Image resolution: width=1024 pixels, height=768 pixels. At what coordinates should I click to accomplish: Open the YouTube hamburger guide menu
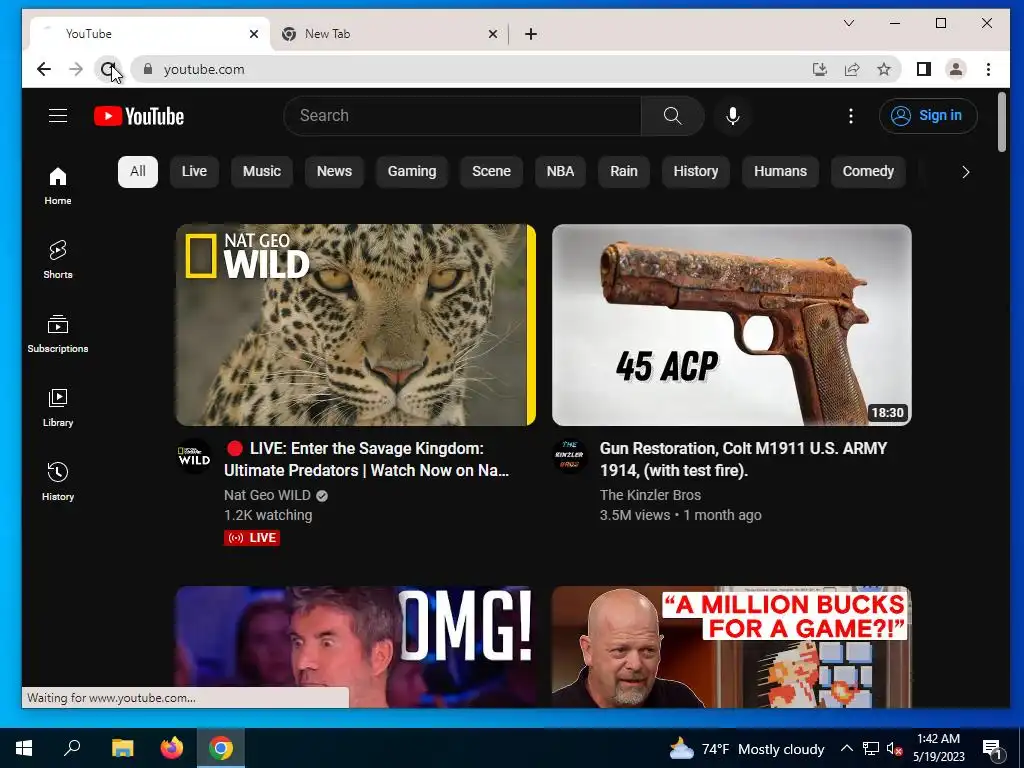58,116
